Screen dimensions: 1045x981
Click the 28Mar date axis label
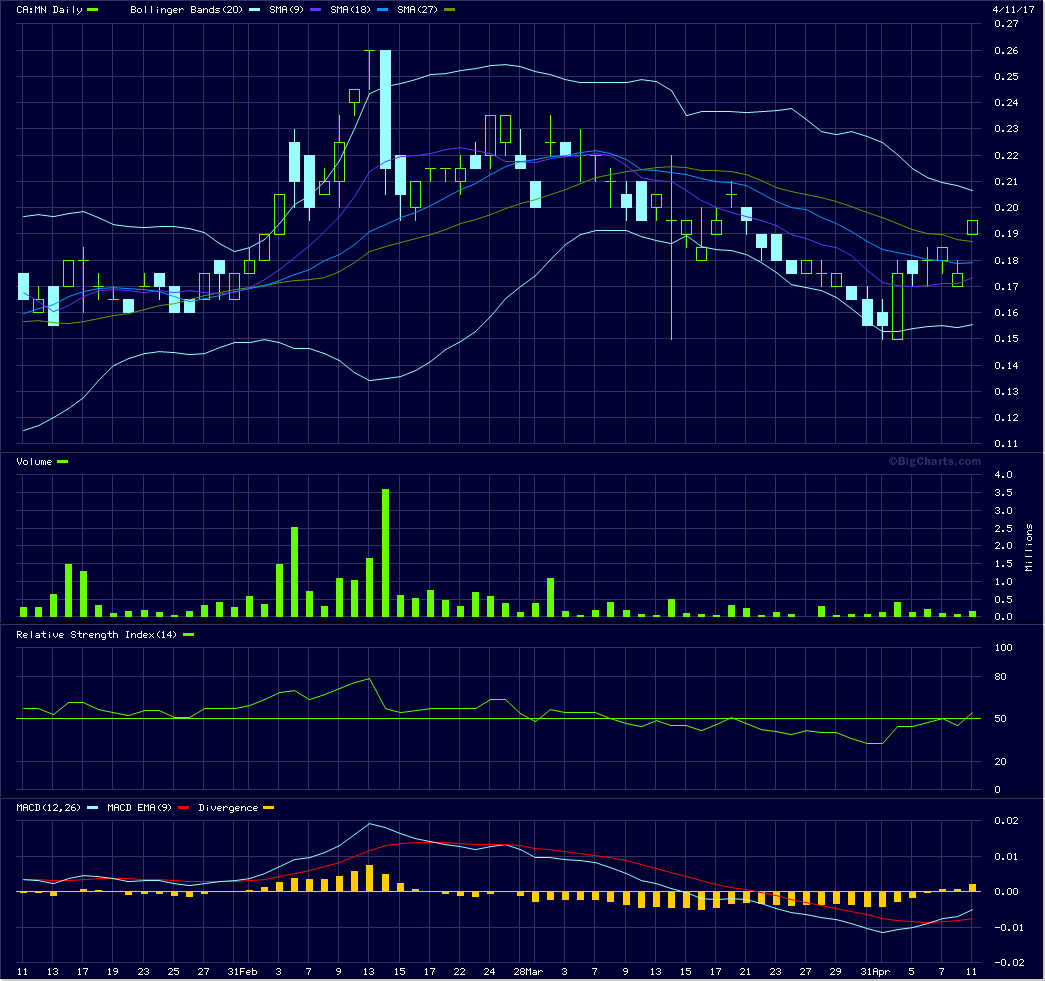[529, 971]
